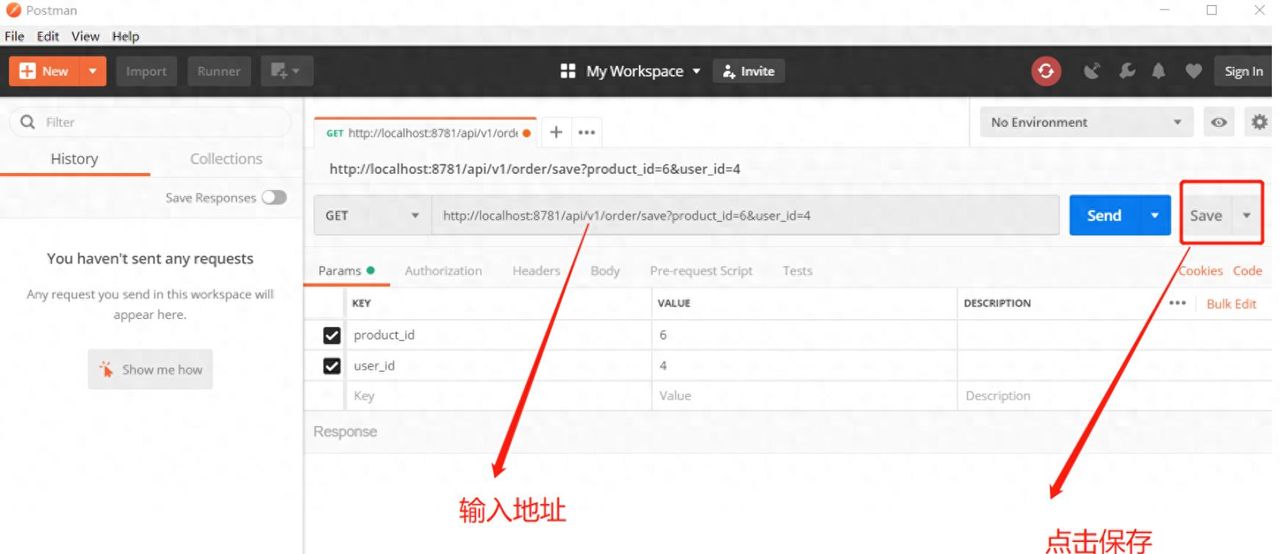Click the Bulk Edit link
This screenshot has height=554, width=1280.
pyautogui.click(x=1231, y=304)
